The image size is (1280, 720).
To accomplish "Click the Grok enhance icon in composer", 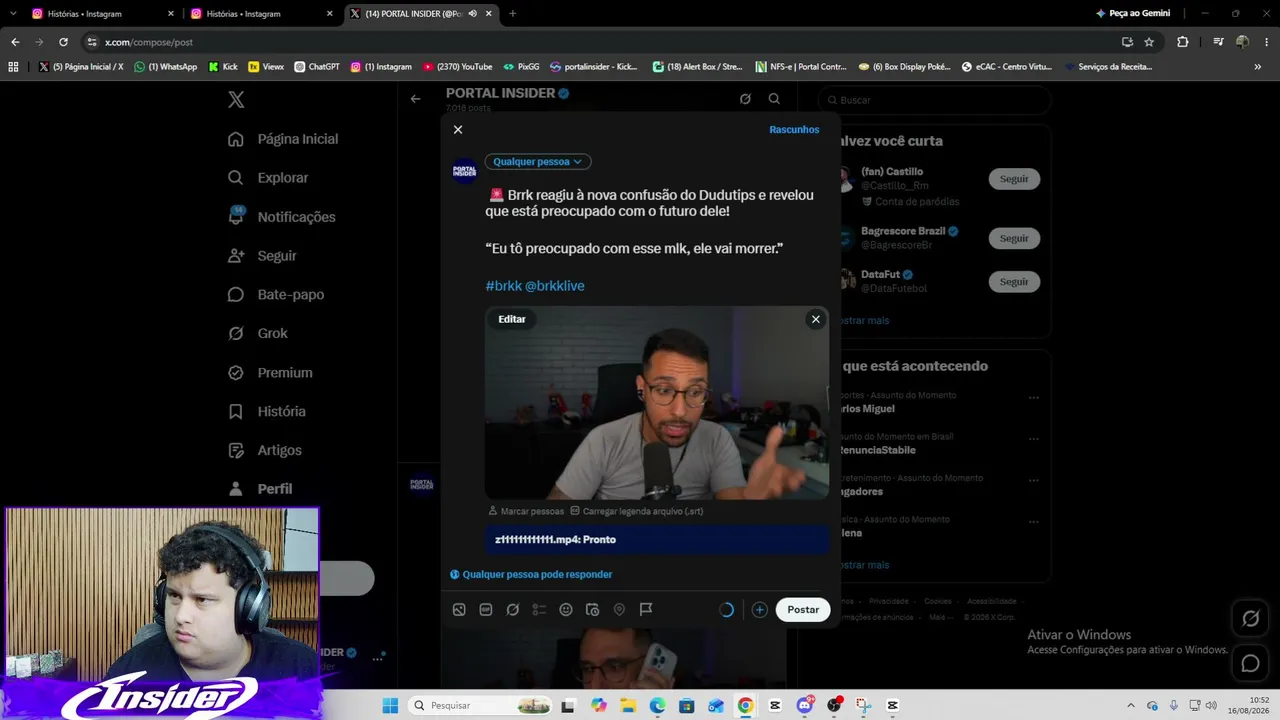I will tap(513, 610).
